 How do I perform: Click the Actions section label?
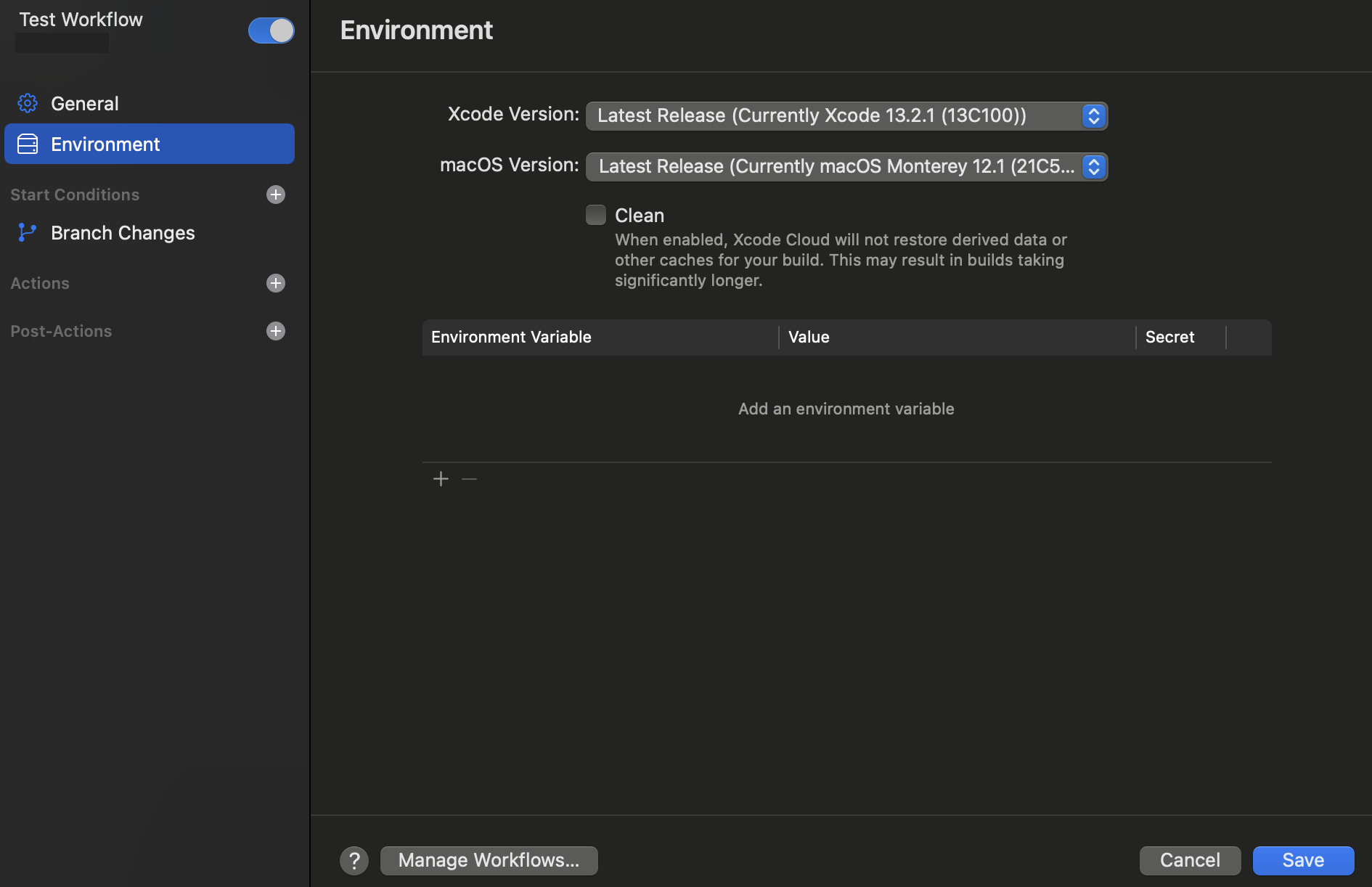pyautogui.click(x=40, y=283)
